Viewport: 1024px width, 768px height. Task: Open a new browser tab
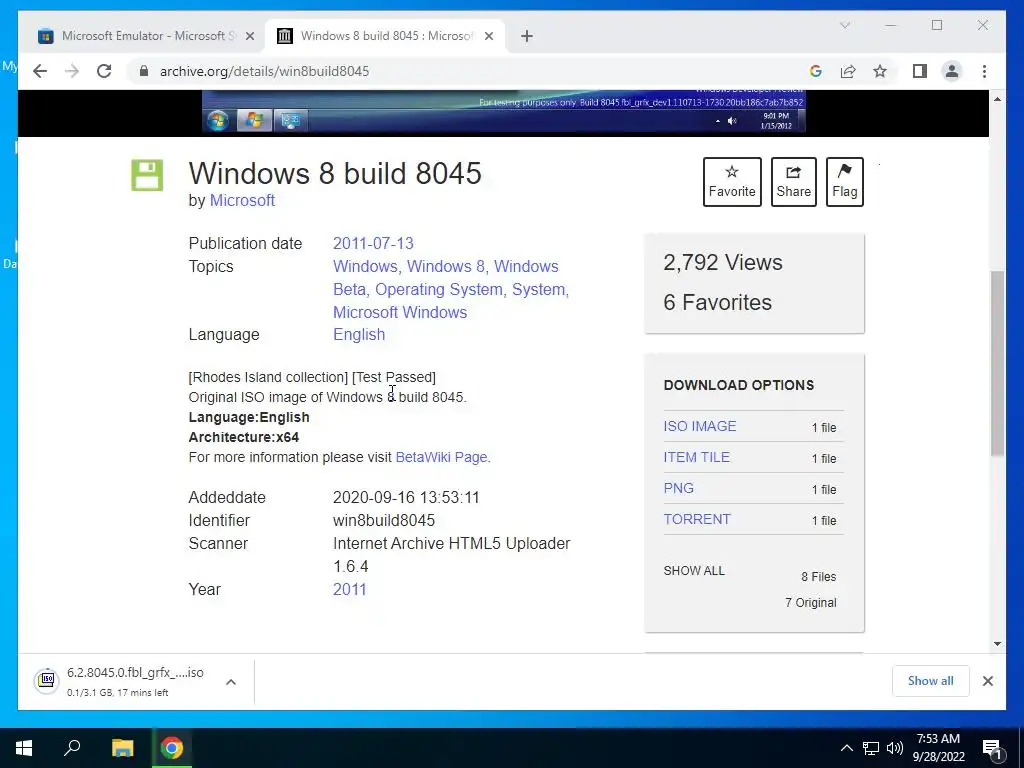tap(527, 36)
